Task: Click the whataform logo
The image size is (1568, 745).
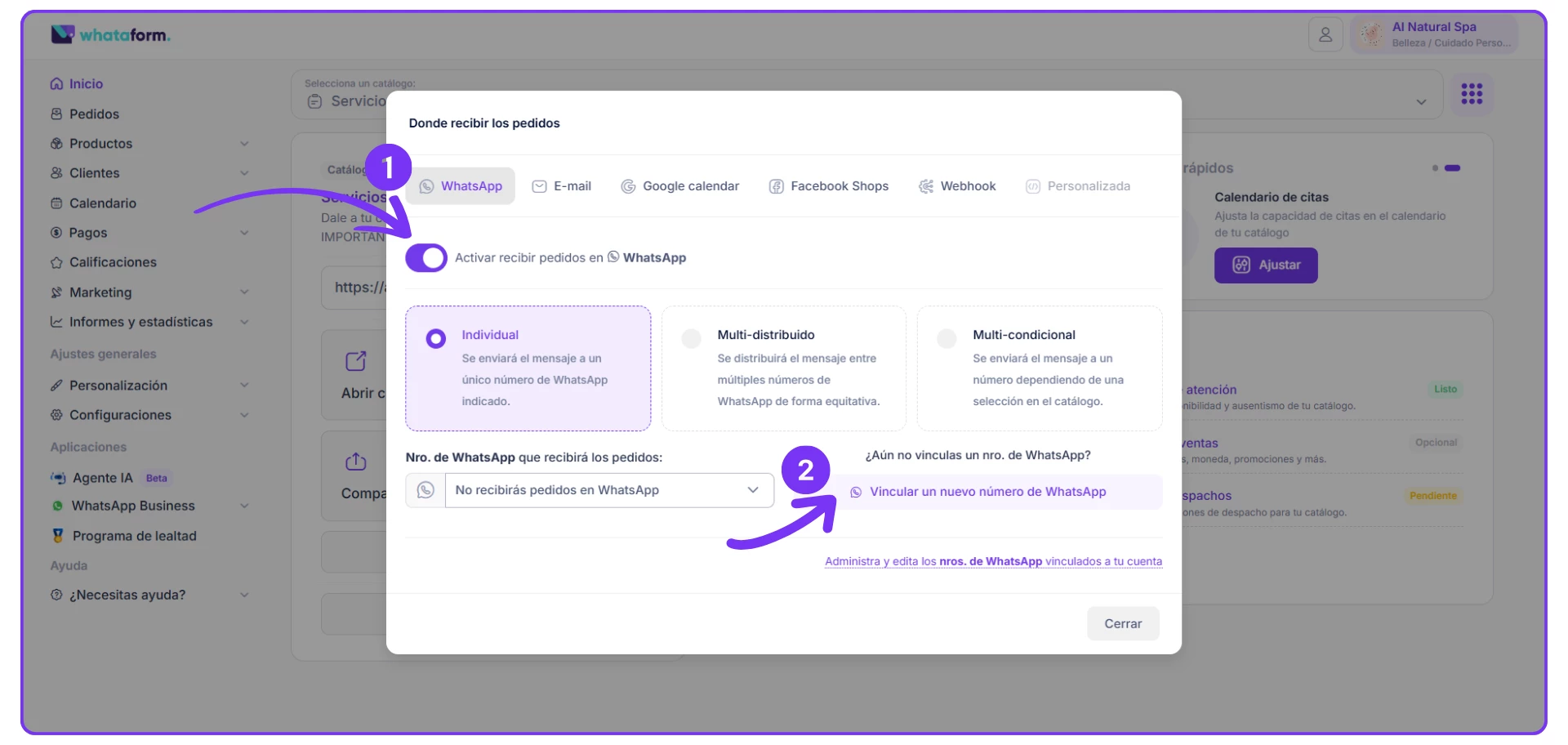Action: tap(110, 34)
